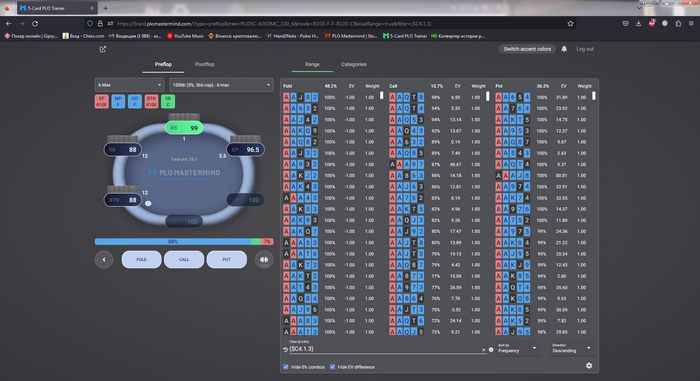Screen dimensions: 700x381
Task: Click the notification bell icon
Action: [564, 49]
